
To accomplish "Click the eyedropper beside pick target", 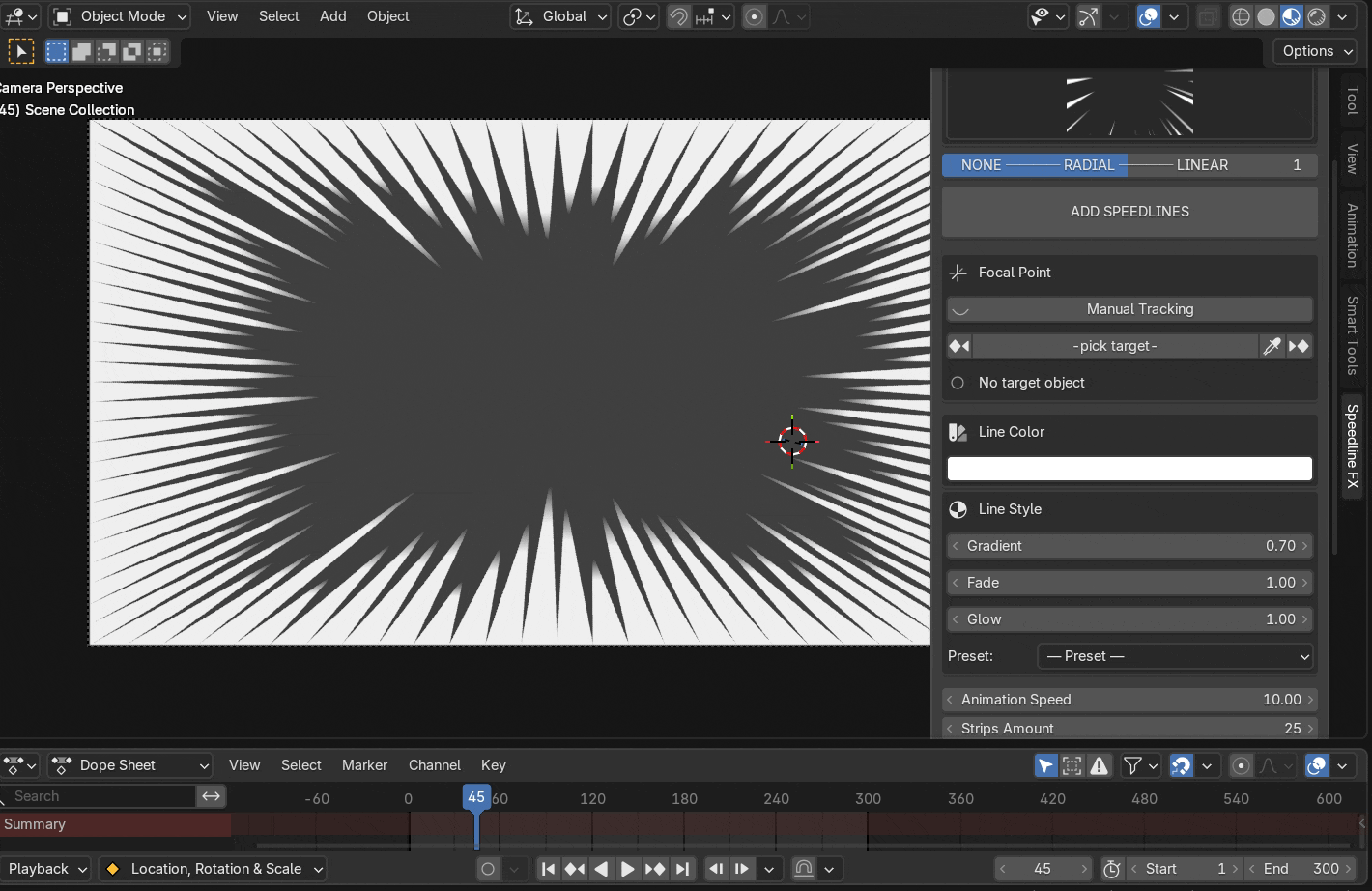I will (x=1272, y=346).
